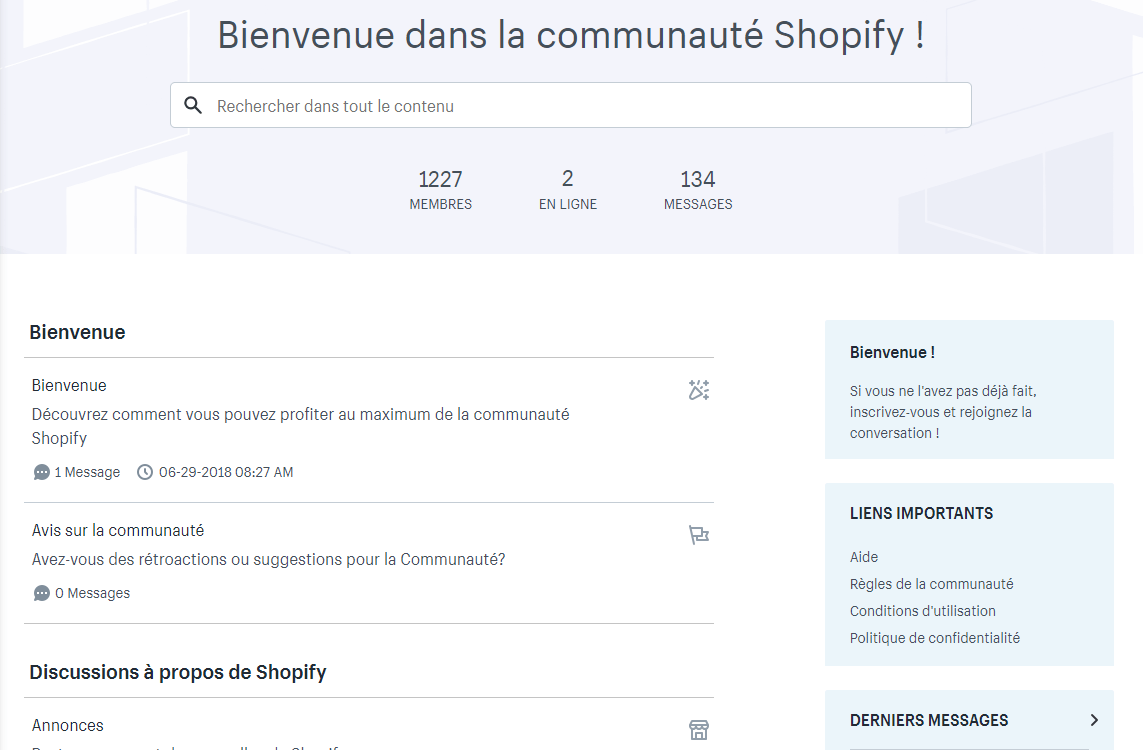Viewport: 1143px width, 750px height.
Task: Click the '0 Messages' count text
Action: 93,593
